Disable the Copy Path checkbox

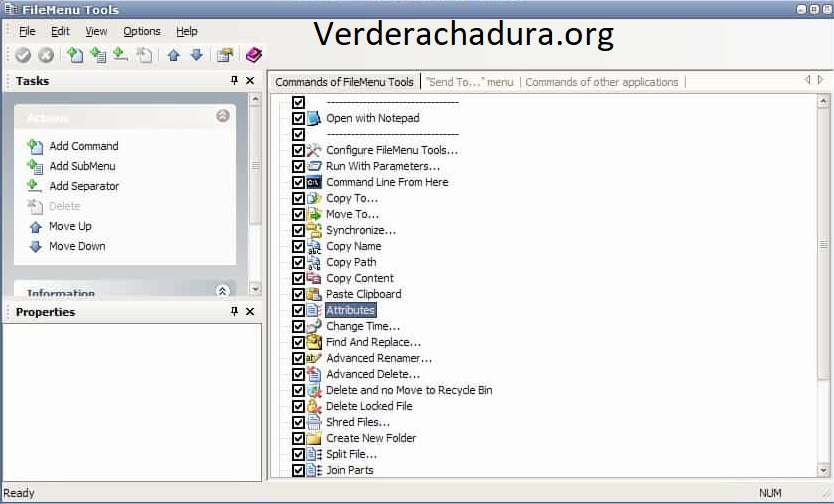click(x=298, y=262)
